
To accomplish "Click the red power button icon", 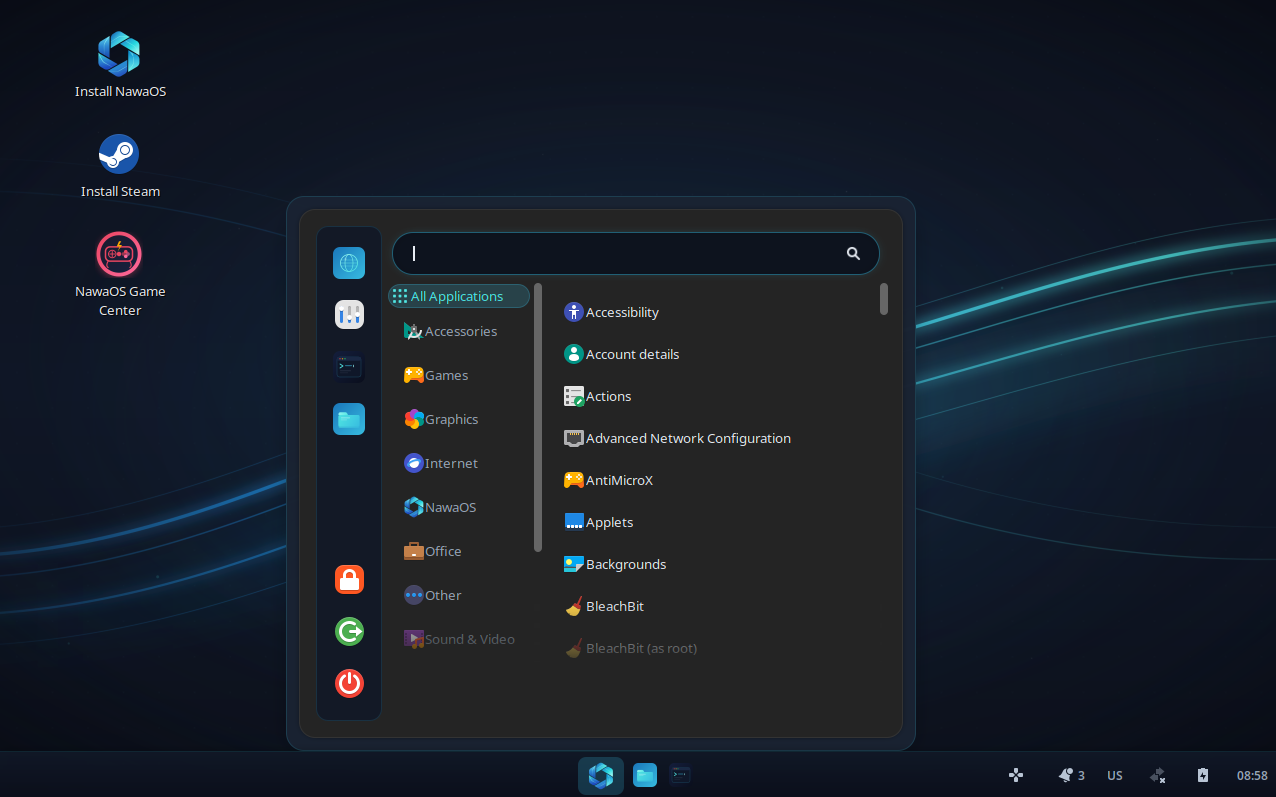I will click(349, 683).
